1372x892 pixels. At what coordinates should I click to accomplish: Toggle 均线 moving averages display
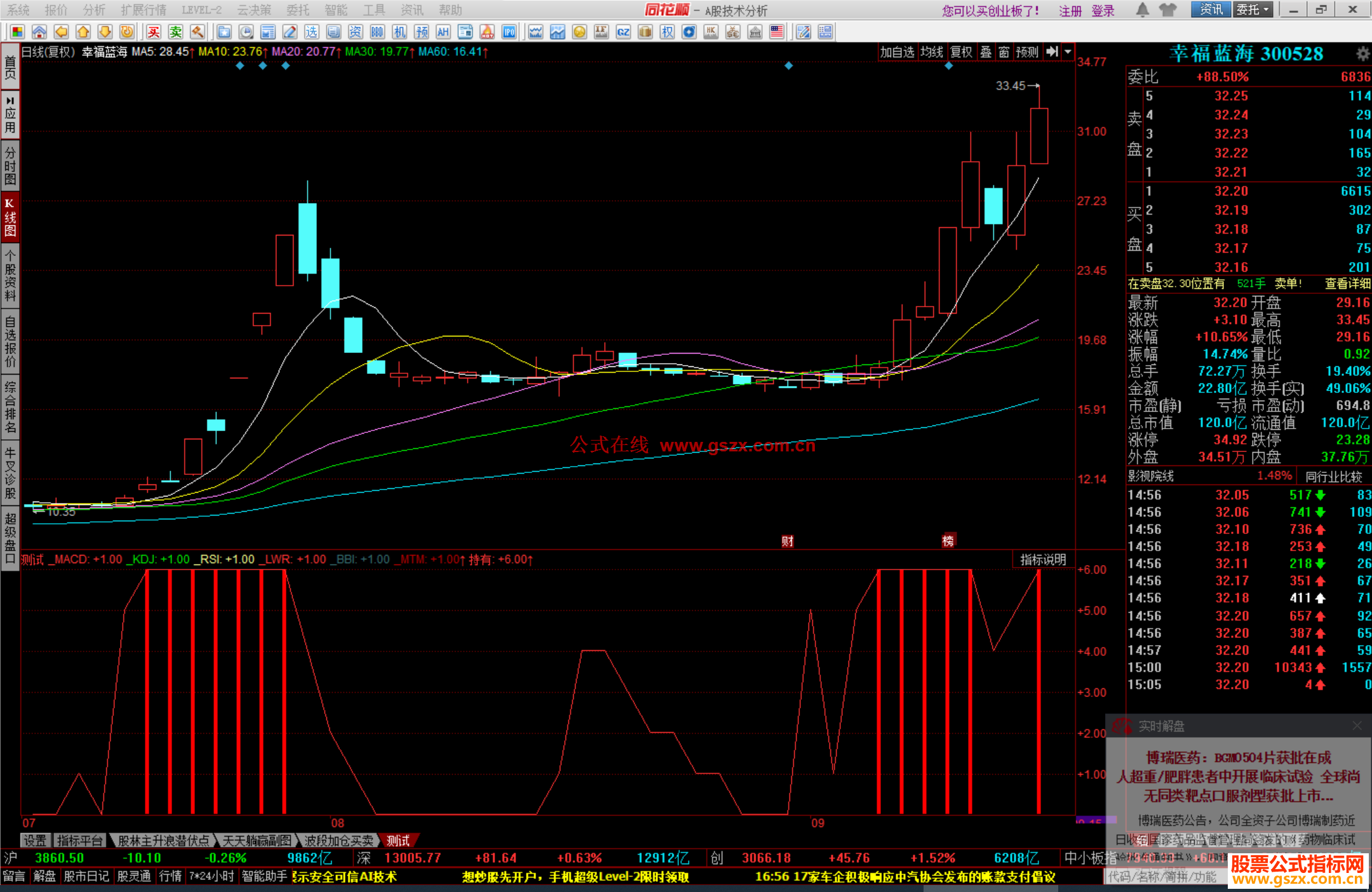[x=932, y=52]
